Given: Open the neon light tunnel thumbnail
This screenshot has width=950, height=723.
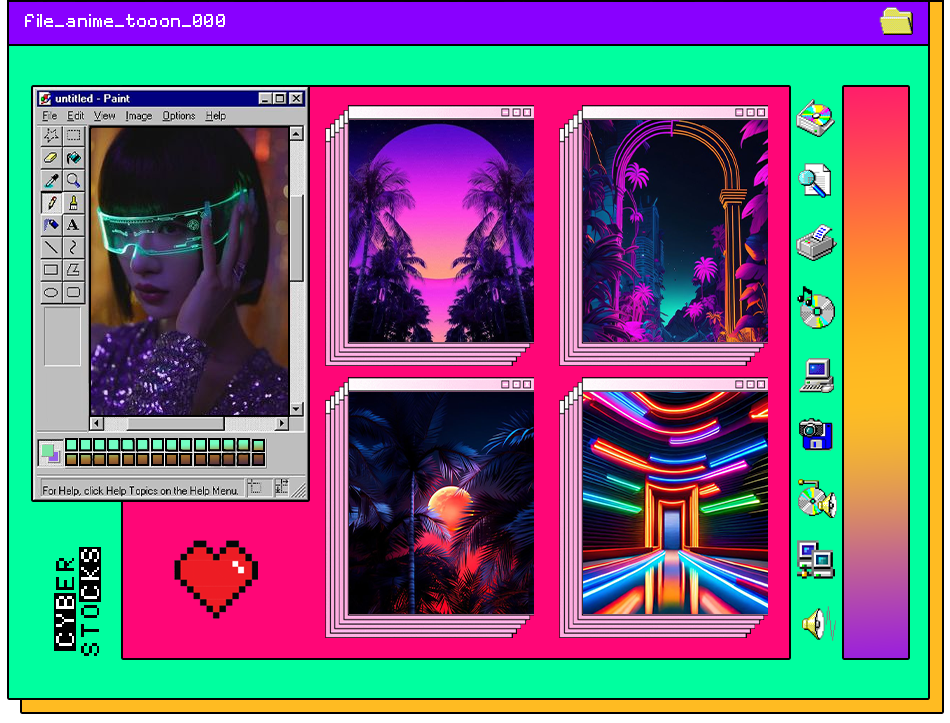Looking at the screenshot, I should [x=675, y=503].
